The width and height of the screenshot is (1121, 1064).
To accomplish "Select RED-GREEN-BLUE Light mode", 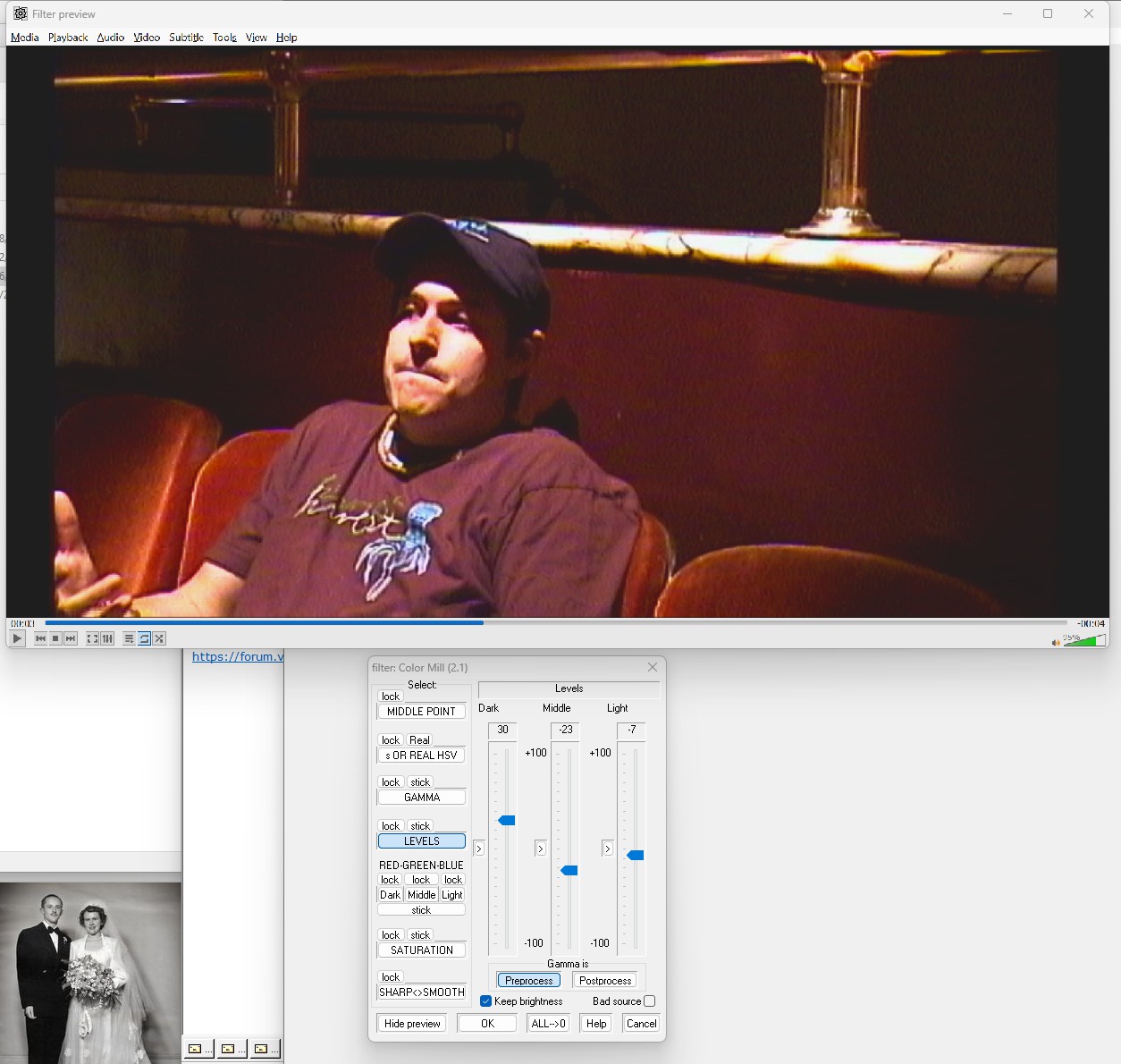I will (x=452, y=895).
